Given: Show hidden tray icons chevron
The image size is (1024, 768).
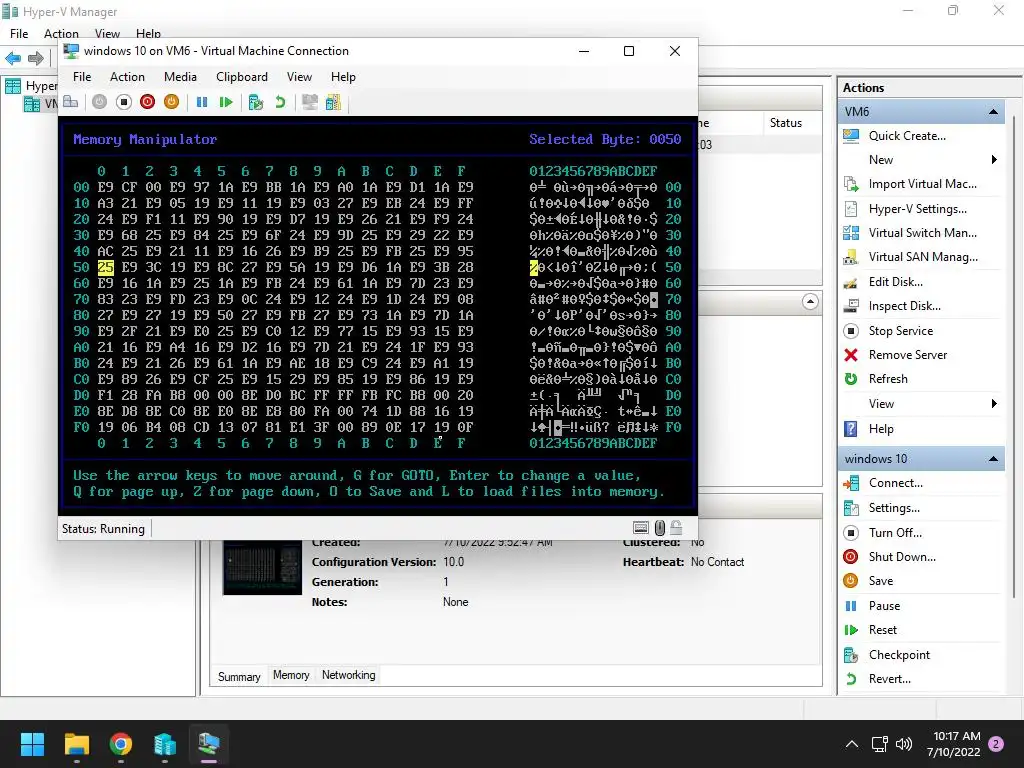Looking at the screenshot, I should 852,744.
